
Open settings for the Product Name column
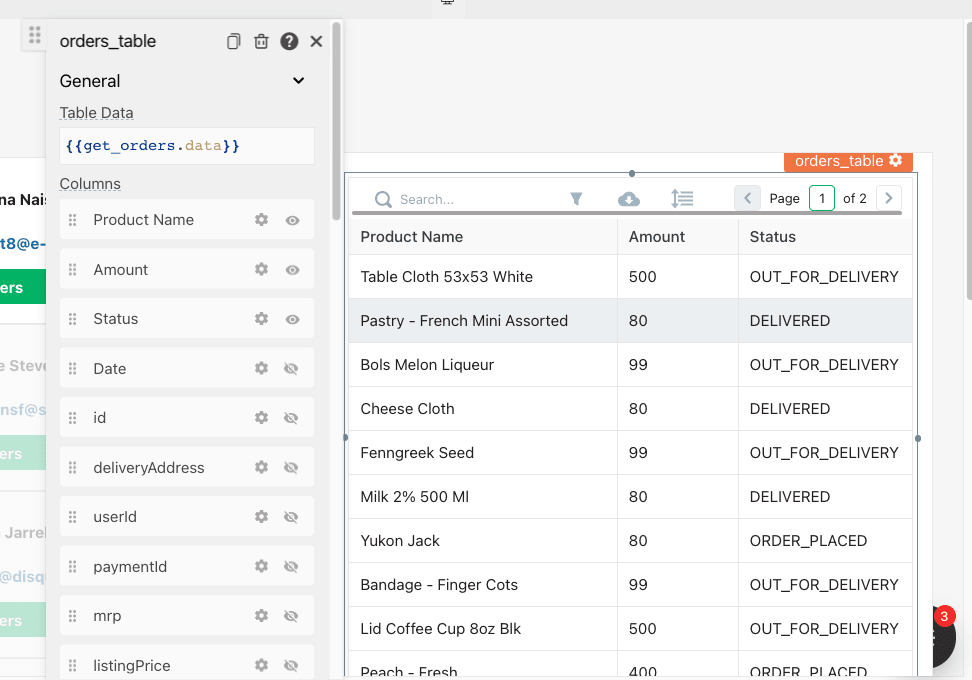pos(261,220)
